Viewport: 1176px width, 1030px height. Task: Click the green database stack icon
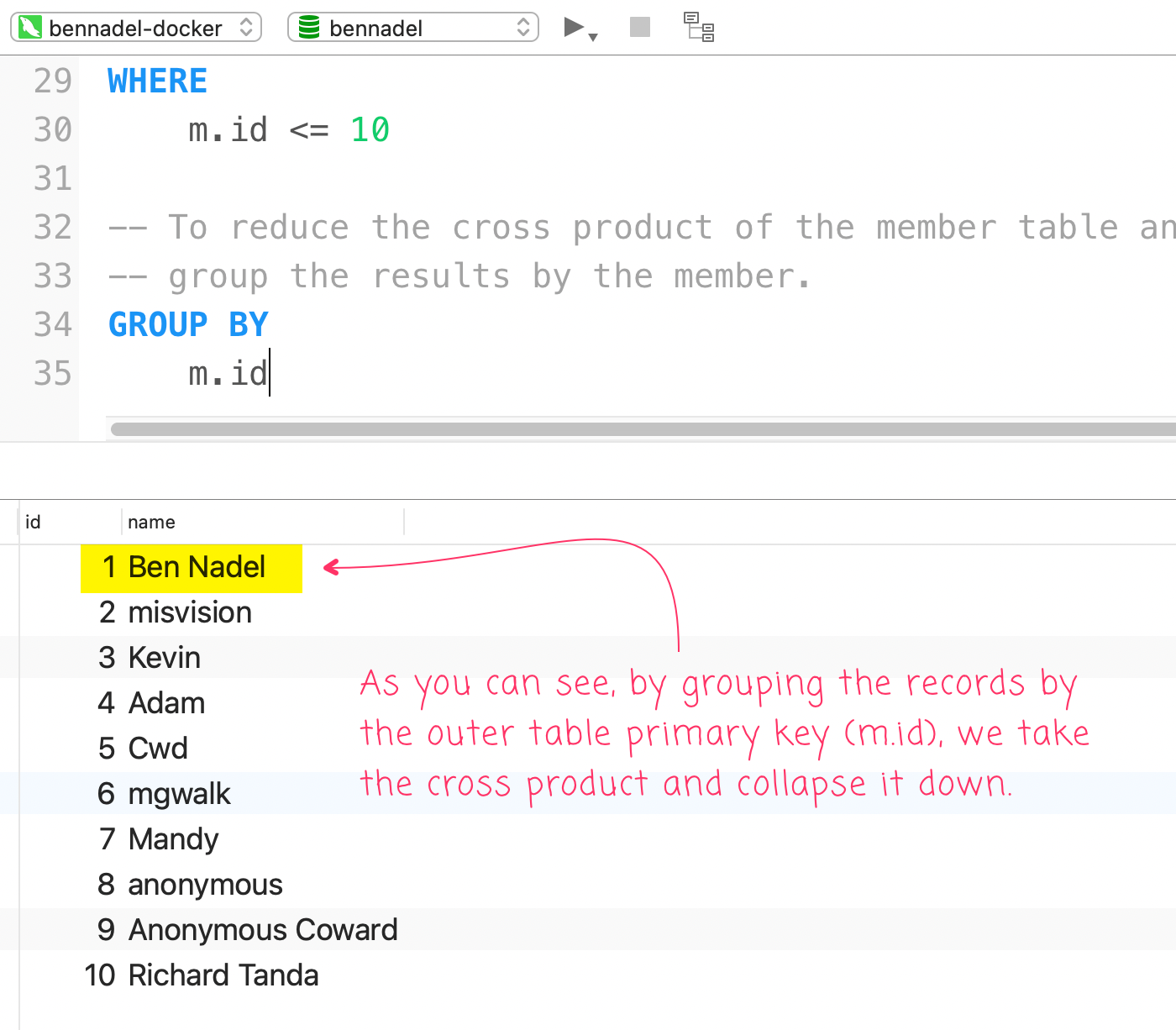(x=304, y=27)
